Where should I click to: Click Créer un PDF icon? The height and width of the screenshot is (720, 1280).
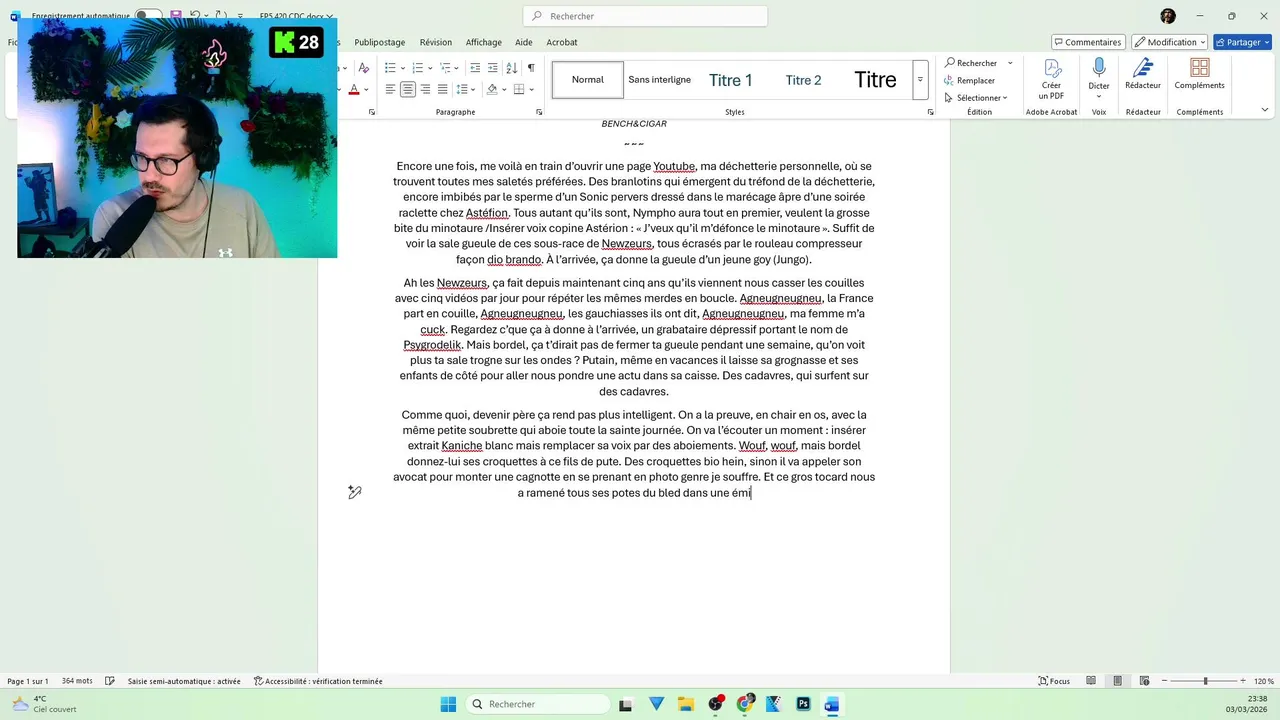point(1051,79)
